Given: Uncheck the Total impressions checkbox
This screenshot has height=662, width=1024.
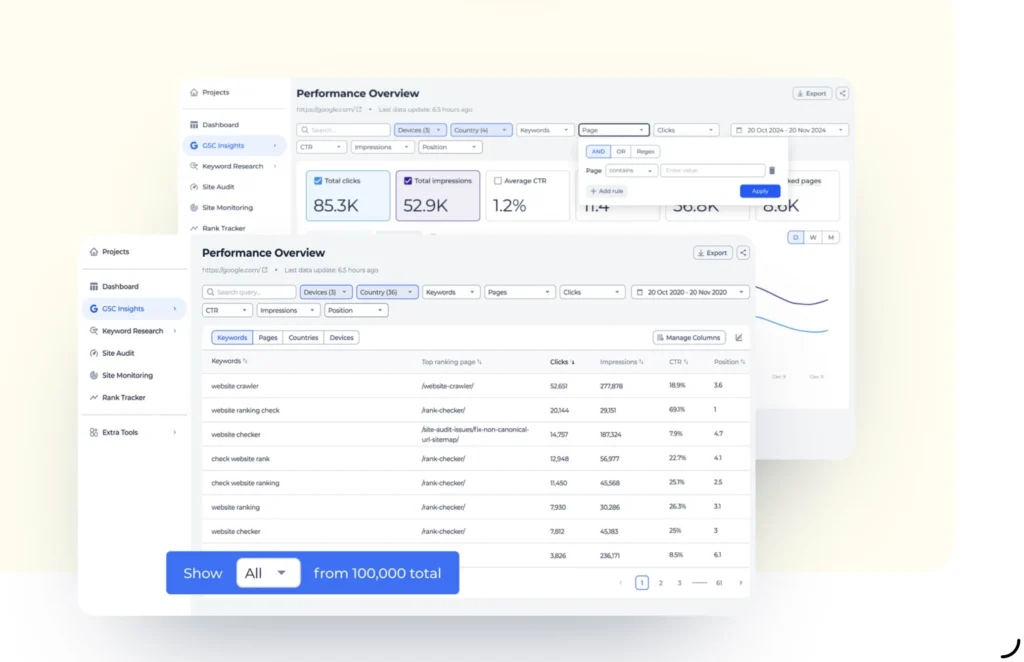Looking at the screenshot, I should 406,181.
